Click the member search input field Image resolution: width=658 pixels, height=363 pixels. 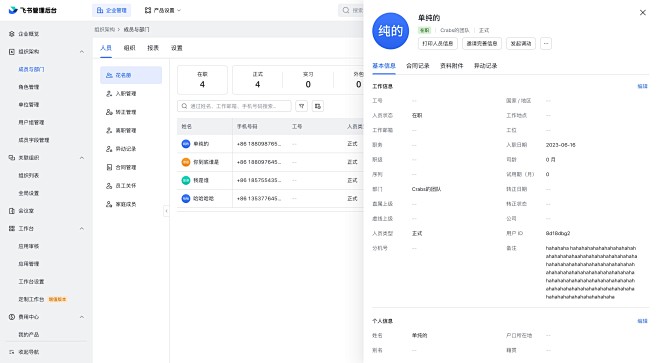tap(234, 106)
